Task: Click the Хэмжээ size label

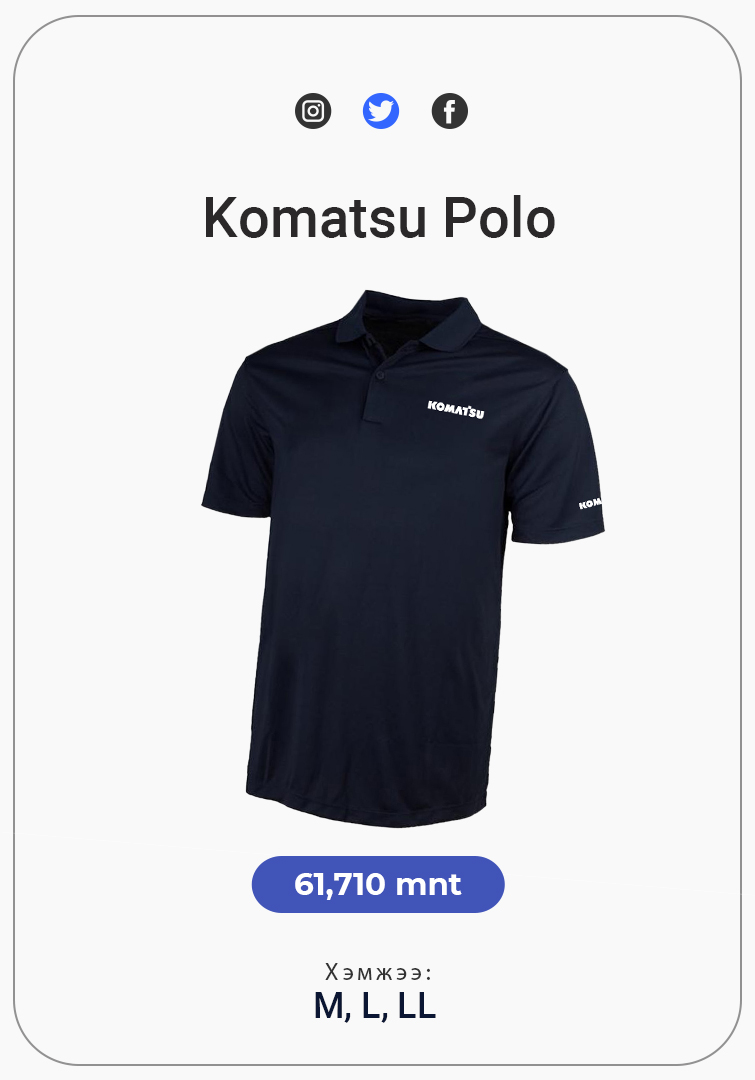Action: click(x=378, y=972)
